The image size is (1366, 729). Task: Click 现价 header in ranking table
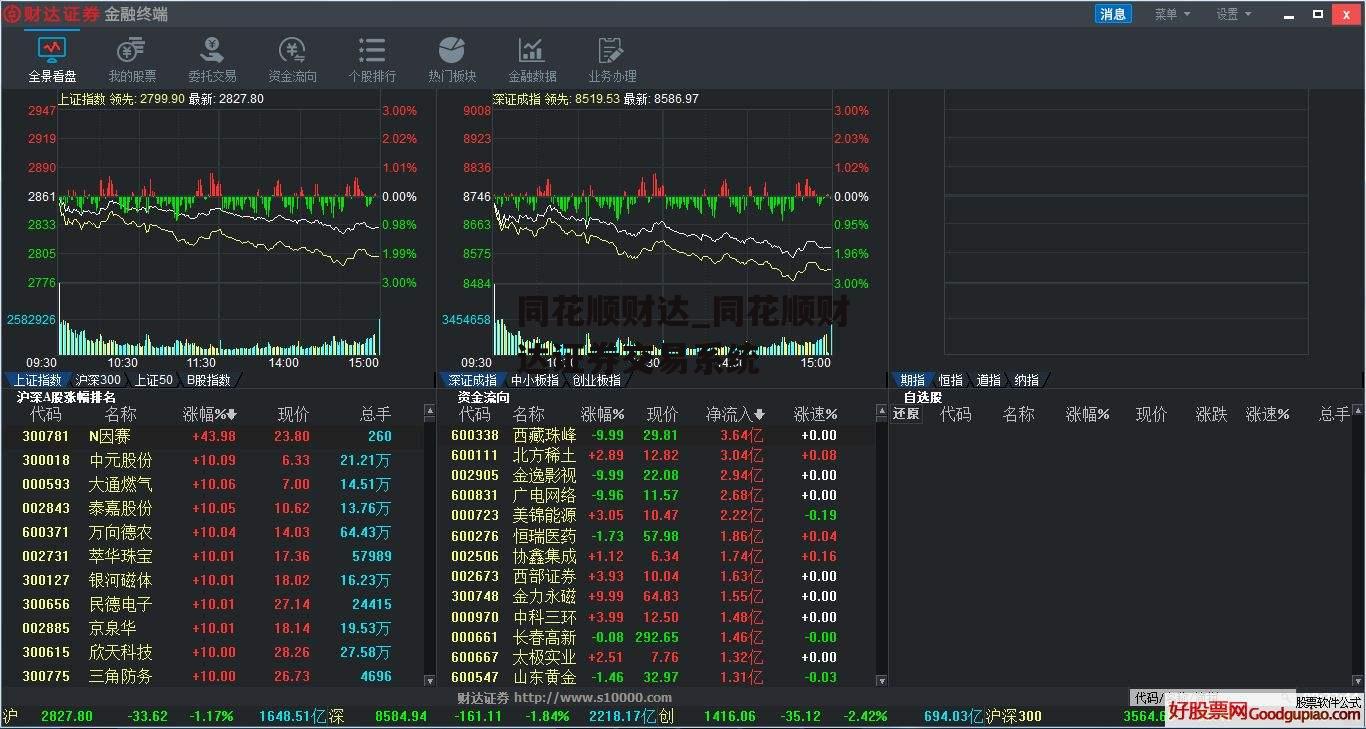click(293, 414)
